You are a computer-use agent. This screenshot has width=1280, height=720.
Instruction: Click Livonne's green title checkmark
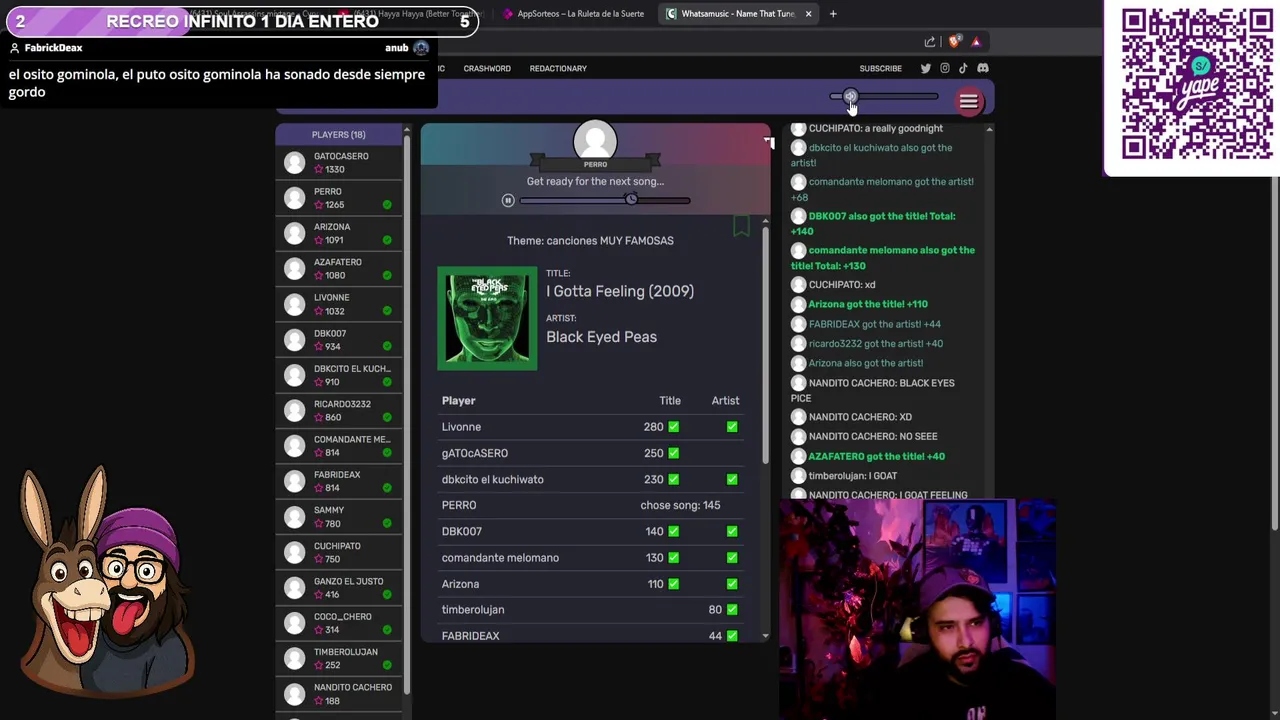pos(673,427)
